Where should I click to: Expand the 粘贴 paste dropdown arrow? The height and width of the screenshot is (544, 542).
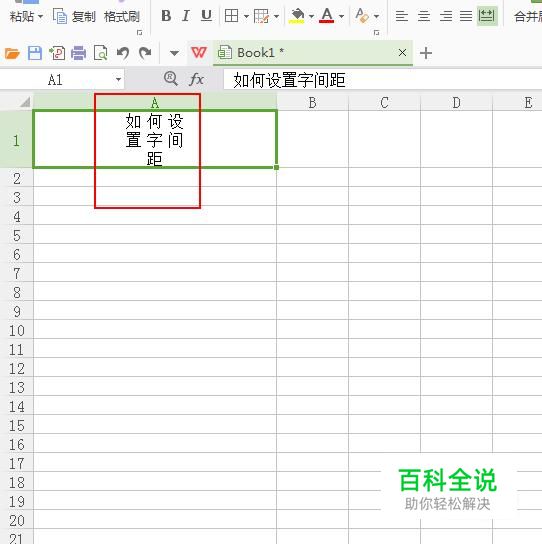click(40, 16)
